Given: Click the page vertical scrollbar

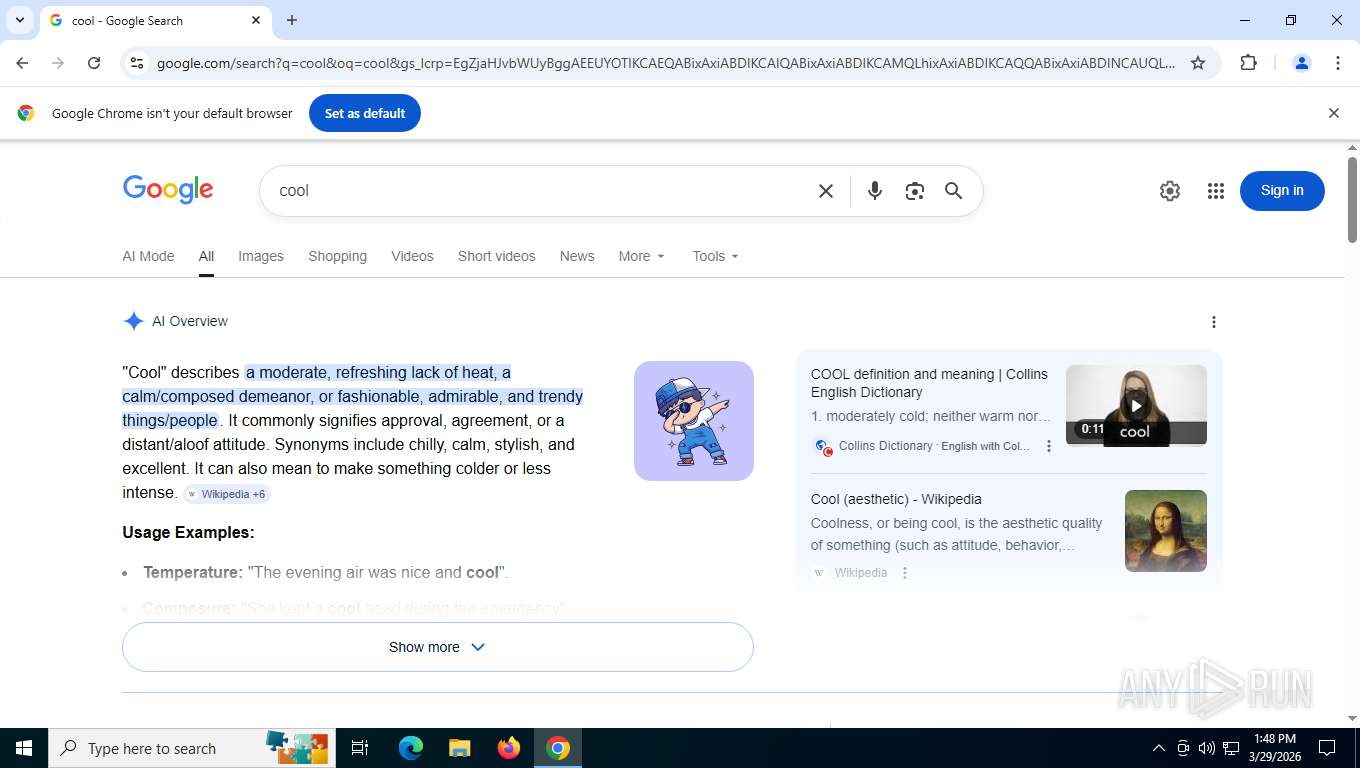Looking at the screenshot, I should coord(1352,200).
